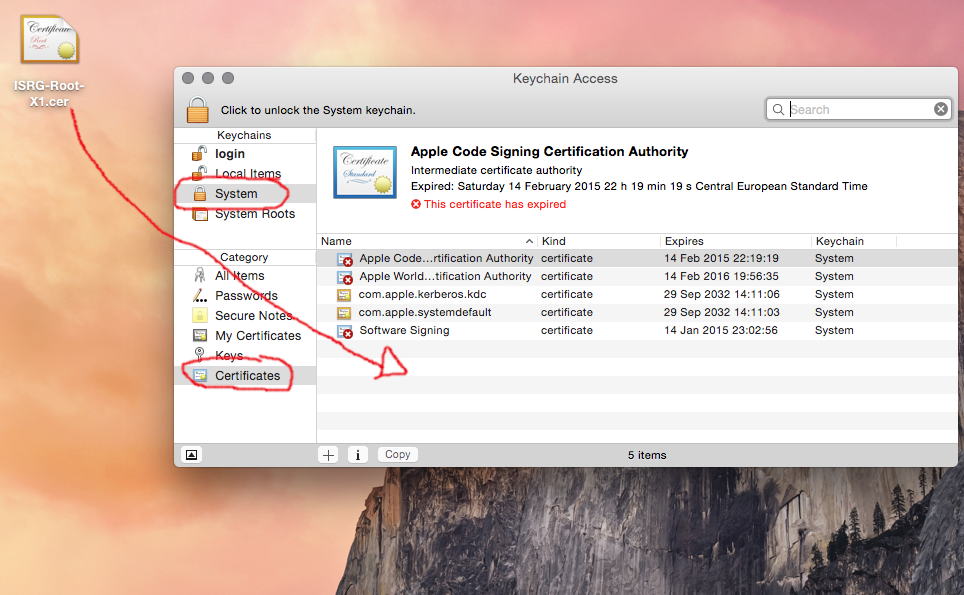Click the expiry date 14 Jan 2015 23:02:56
The image size is (964, 595).
pos(721,330)
